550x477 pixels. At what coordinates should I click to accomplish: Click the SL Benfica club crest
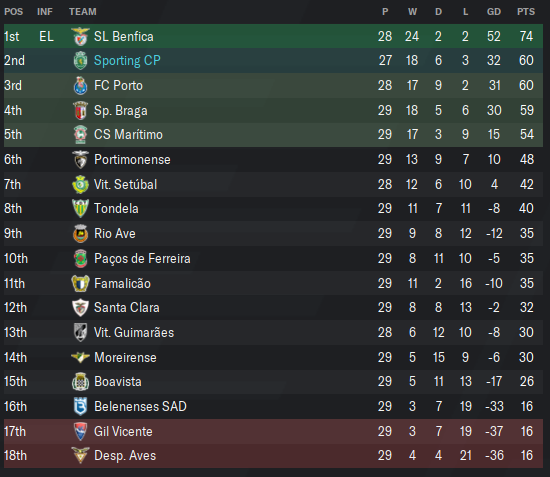[x=80, y=36]
